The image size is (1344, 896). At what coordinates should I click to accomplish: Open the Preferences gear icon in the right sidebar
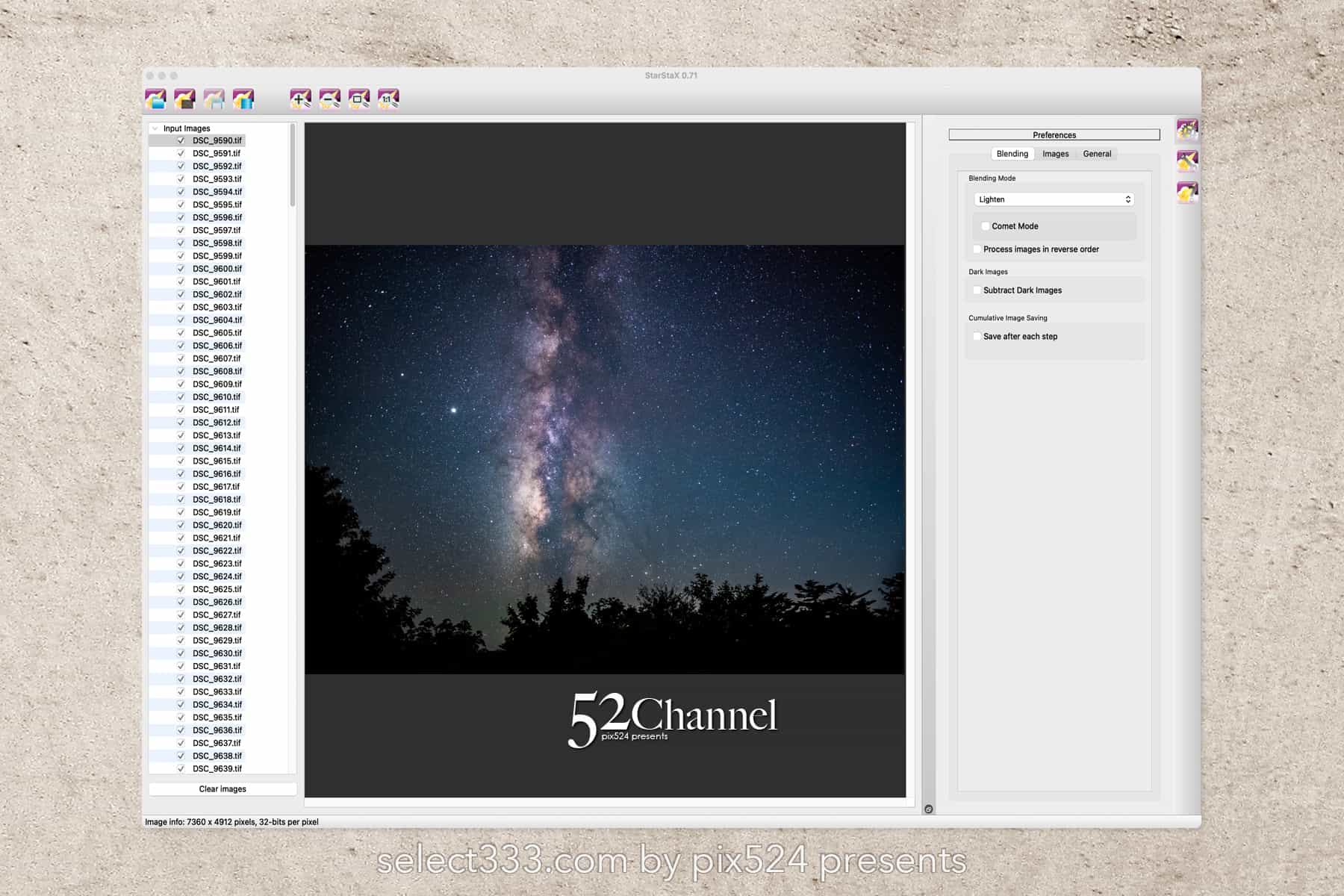pos(1187,130)
